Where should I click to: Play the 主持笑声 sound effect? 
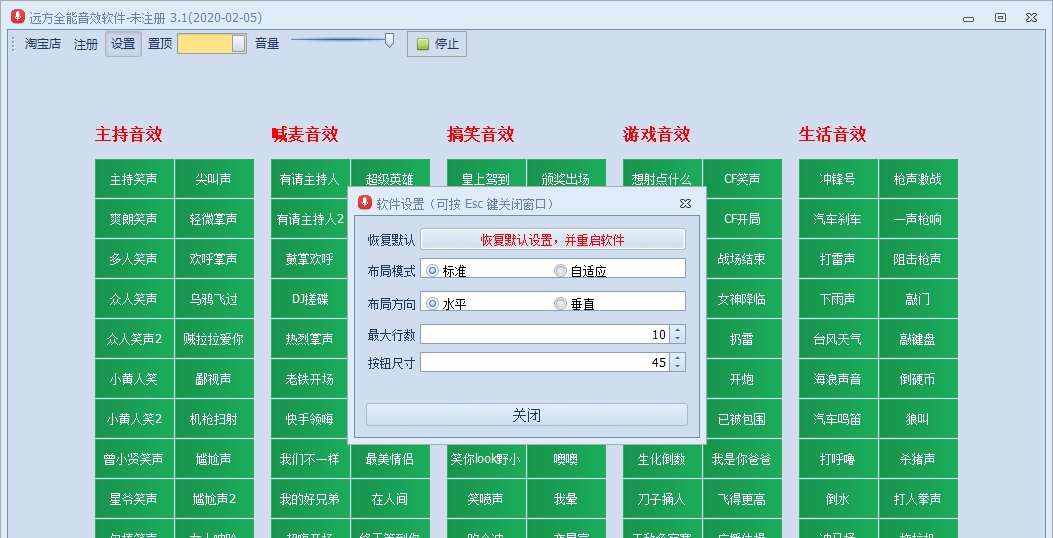pyautogui.click(x=134, y=179)
